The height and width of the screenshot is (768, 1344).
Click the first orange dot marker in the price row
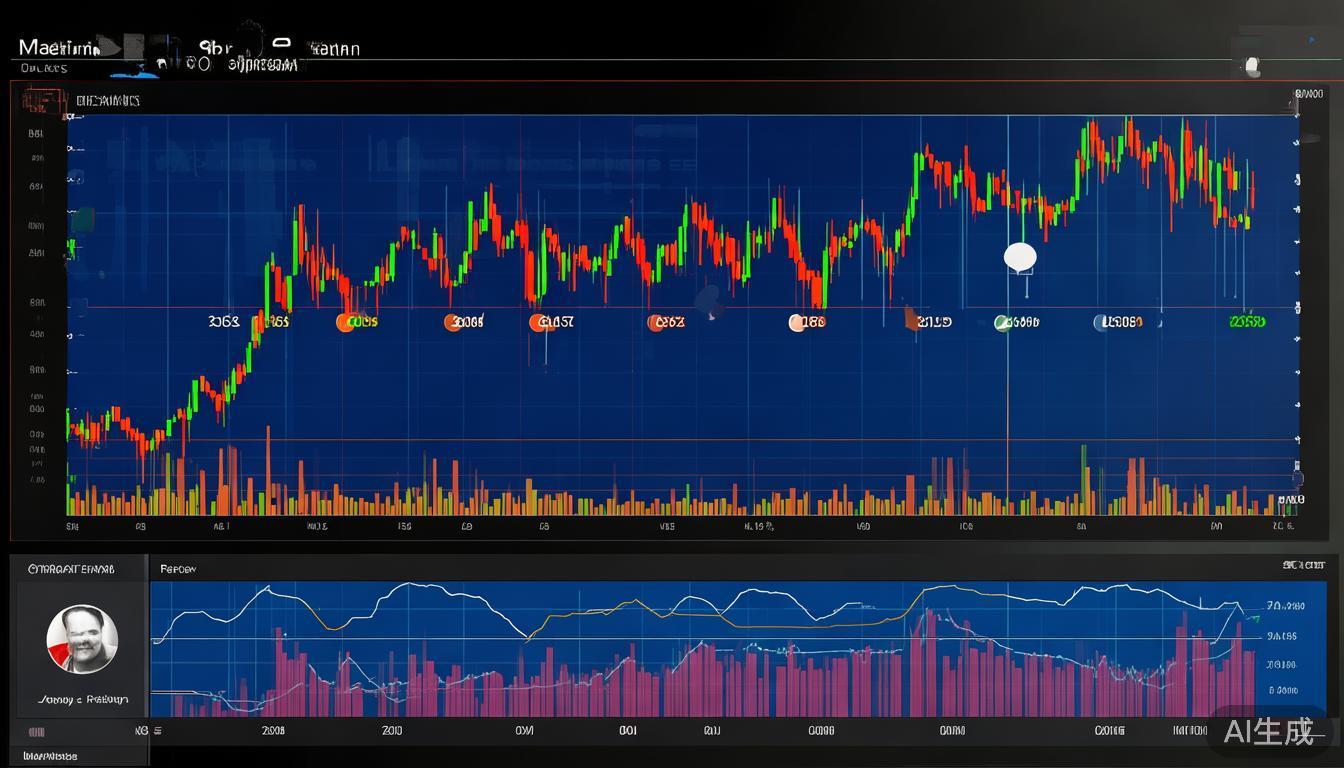tap(346, 322)
